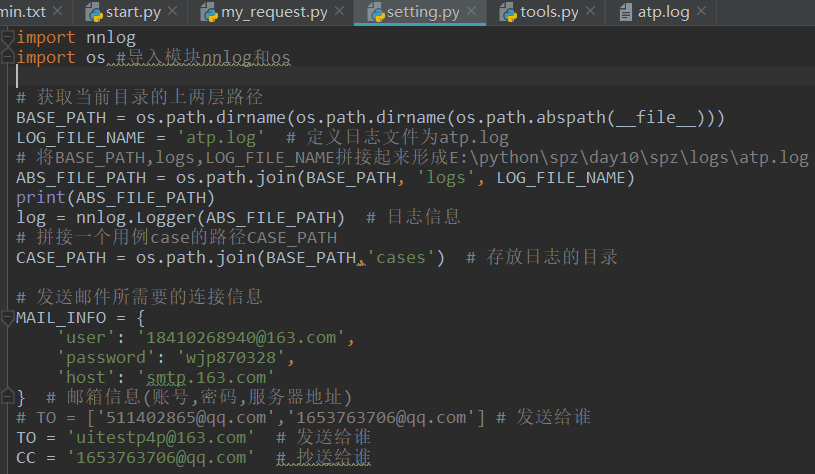Image resolution: width=815 pixels, height=474 pixels.
Task: Close the my_request.py tab
Action: coord(339,10)
